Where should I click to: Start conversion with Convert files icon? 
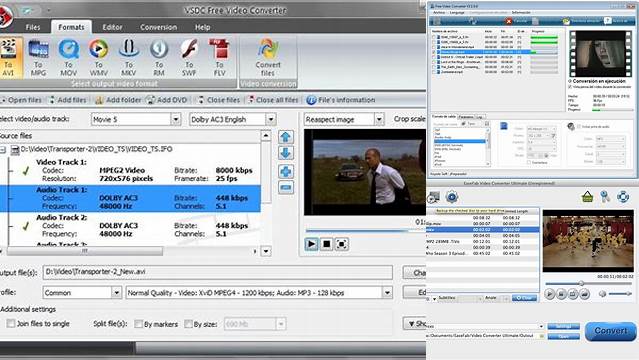(x=268, y=57)
